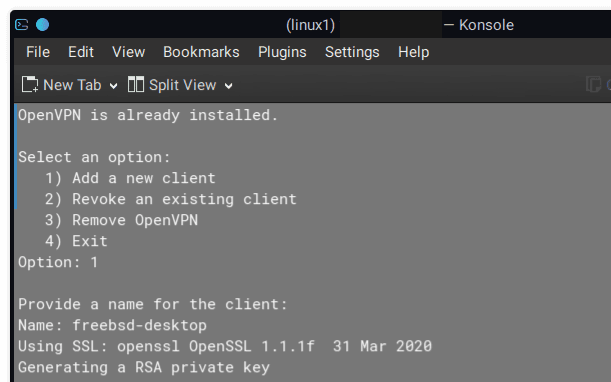Click the 'Select an option:' line
611x382 pixels.
94,157
